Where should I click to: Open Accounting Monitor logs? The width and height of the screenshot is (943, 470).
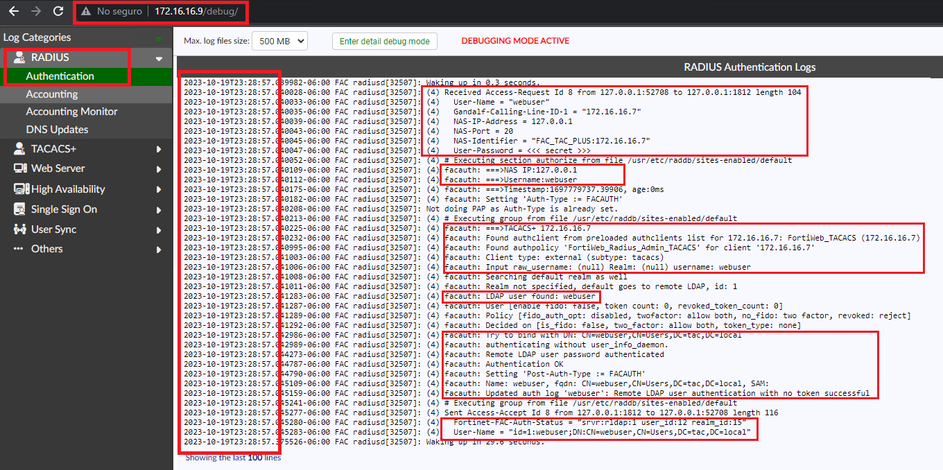pos(72,112)
